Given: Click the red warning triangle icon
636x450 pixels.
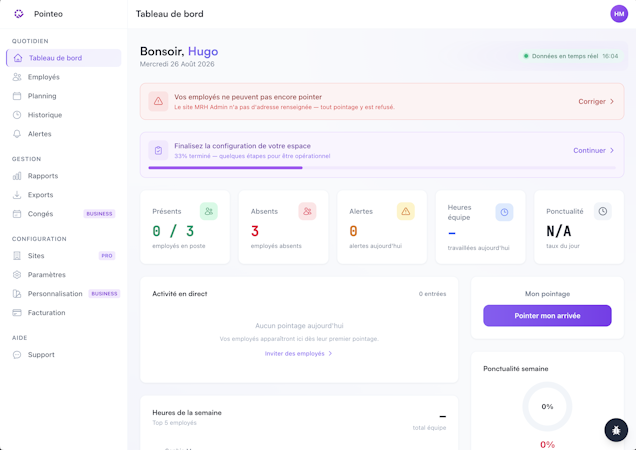Looking at the screenshot, I should (x=158, y=101).
